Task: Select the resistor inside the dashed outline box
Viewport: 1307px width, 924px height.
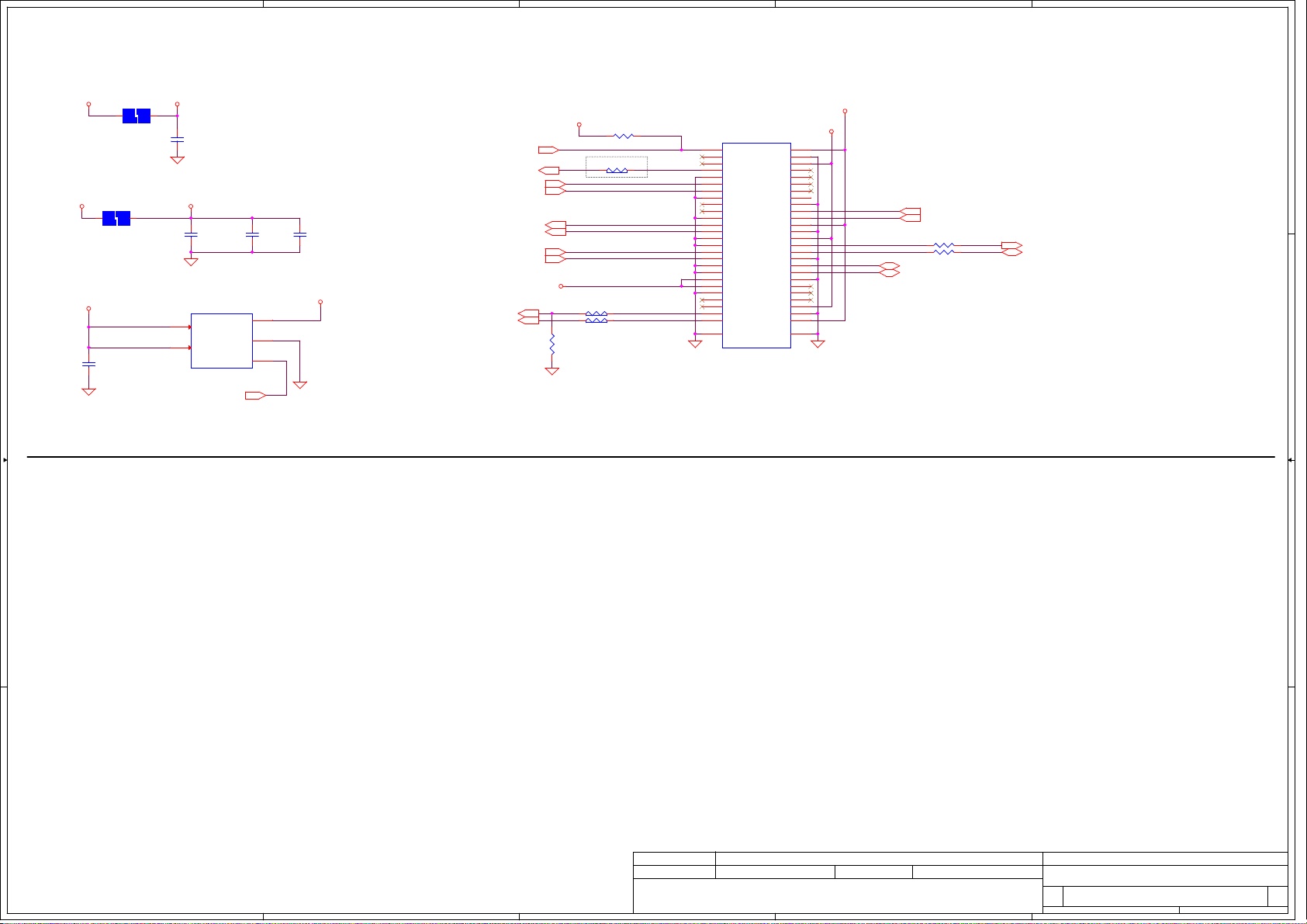Action: pyautogui.click(x=617, y=170)
